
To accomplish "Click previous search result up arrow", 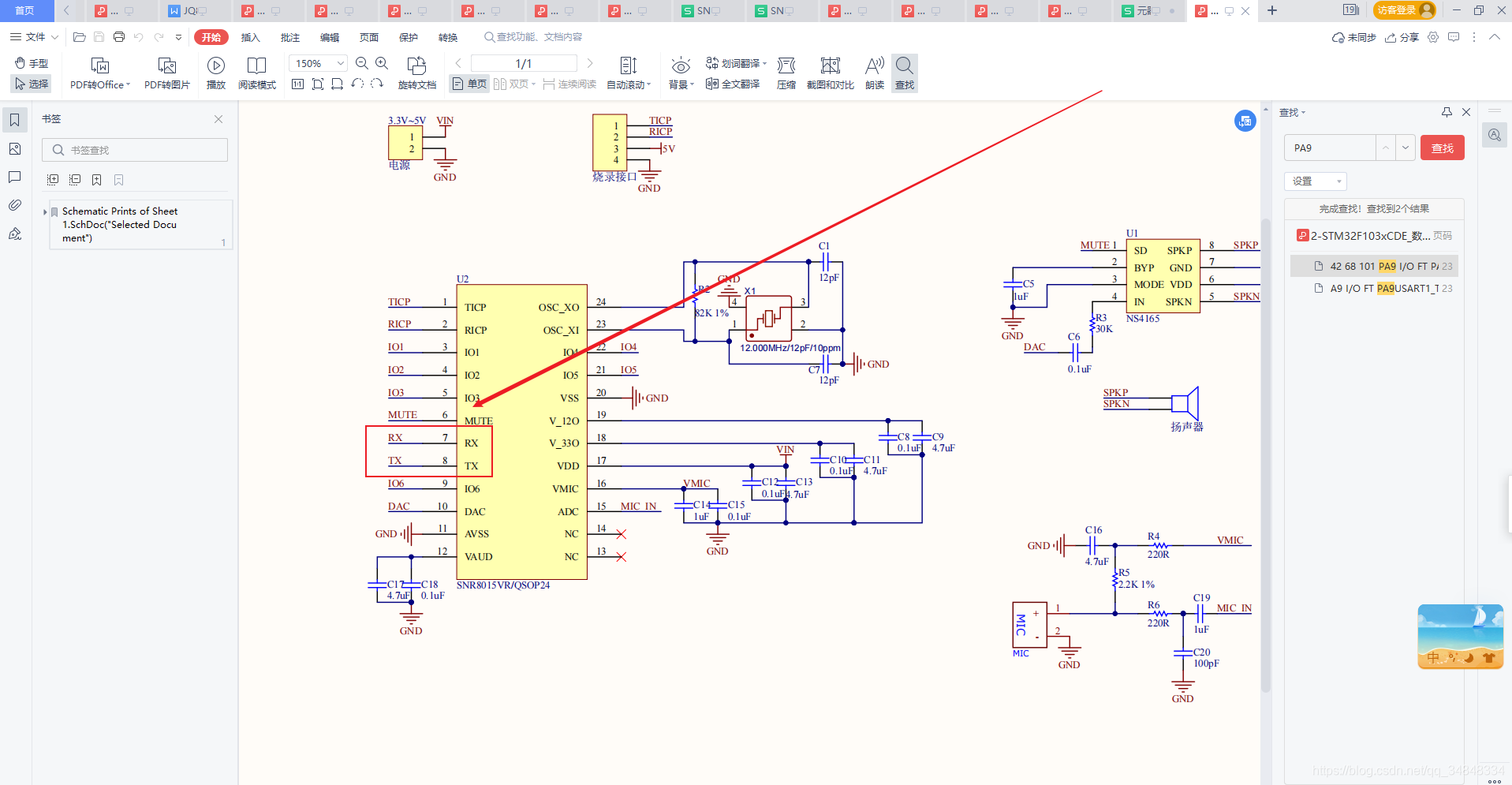I will pos(1387,148).
